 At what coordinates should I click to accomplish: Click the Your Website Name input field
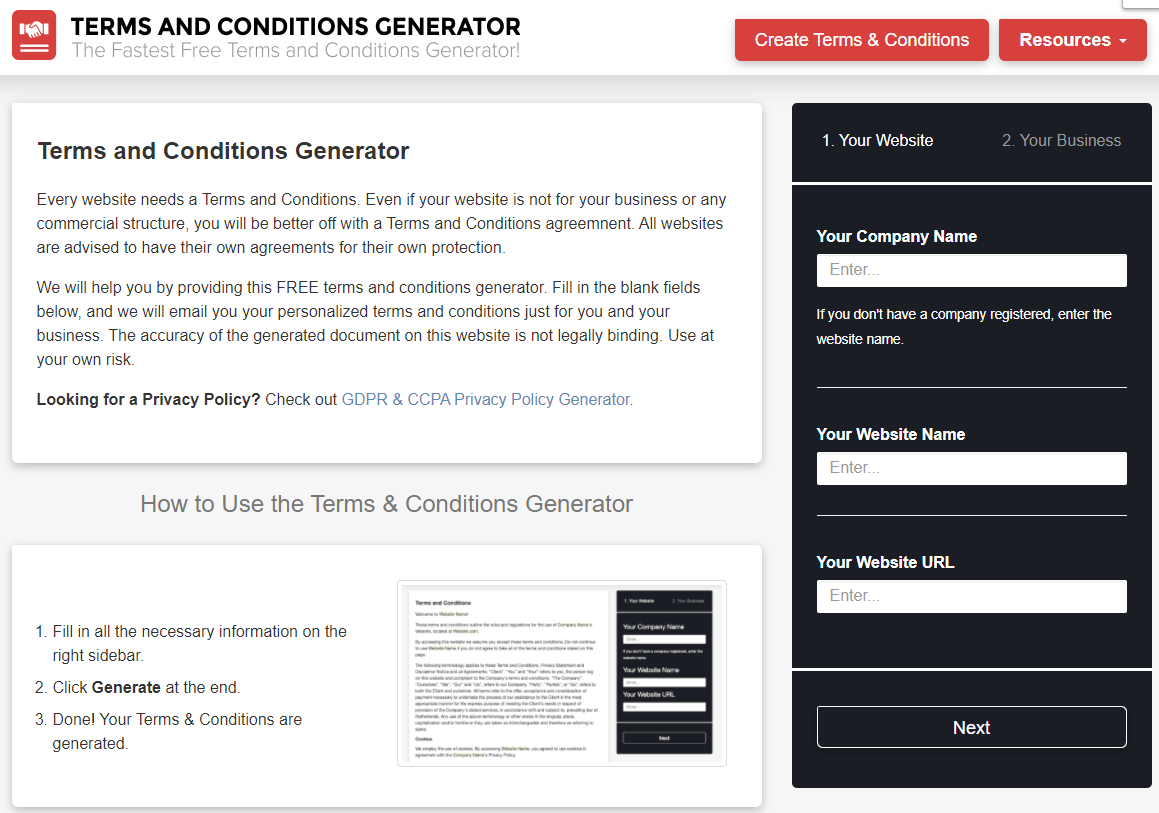pos(971,468)
